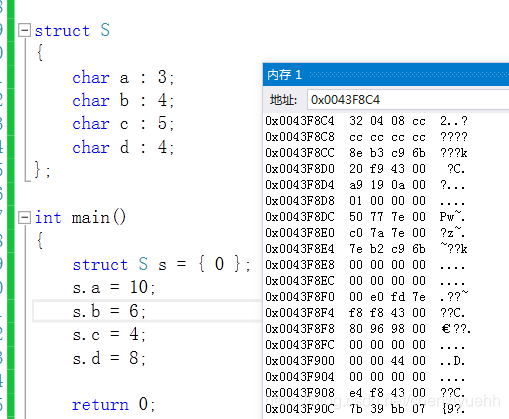Click hex bytes 20 f9 43 00
The height and width of the screenshot is (419, 509).
tap(387, 169)
